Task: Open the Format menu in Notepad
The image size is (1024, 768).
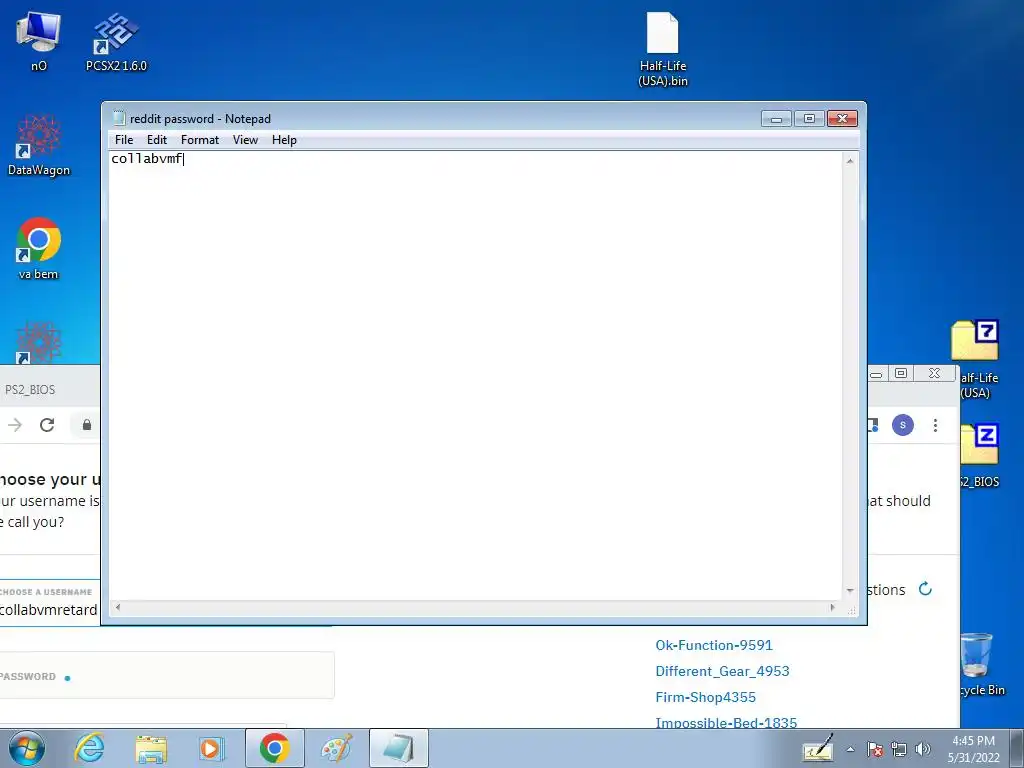Action: pos(200,140)
